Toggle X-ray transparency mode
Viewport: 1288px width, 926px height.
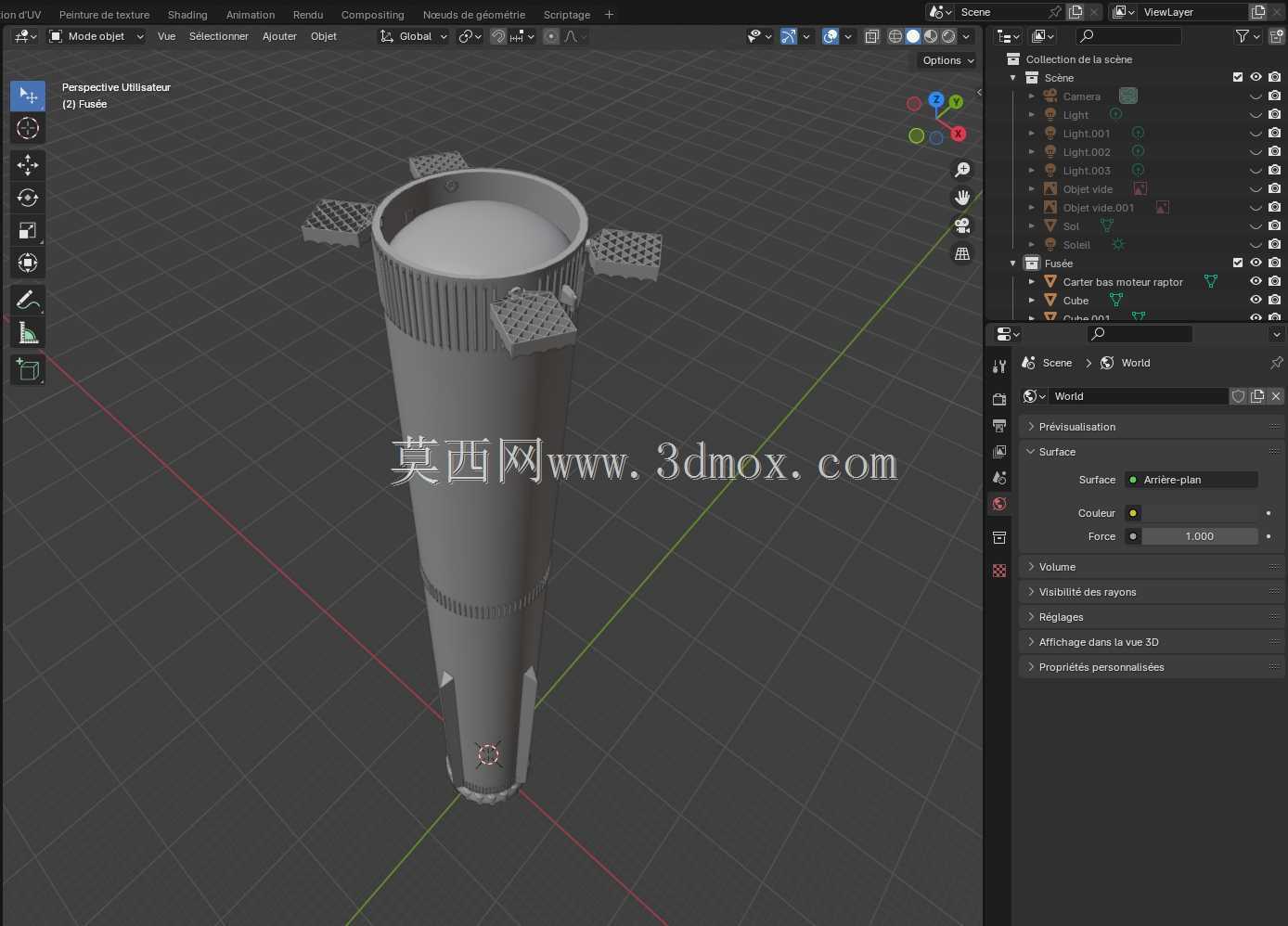tap(871, 36)
